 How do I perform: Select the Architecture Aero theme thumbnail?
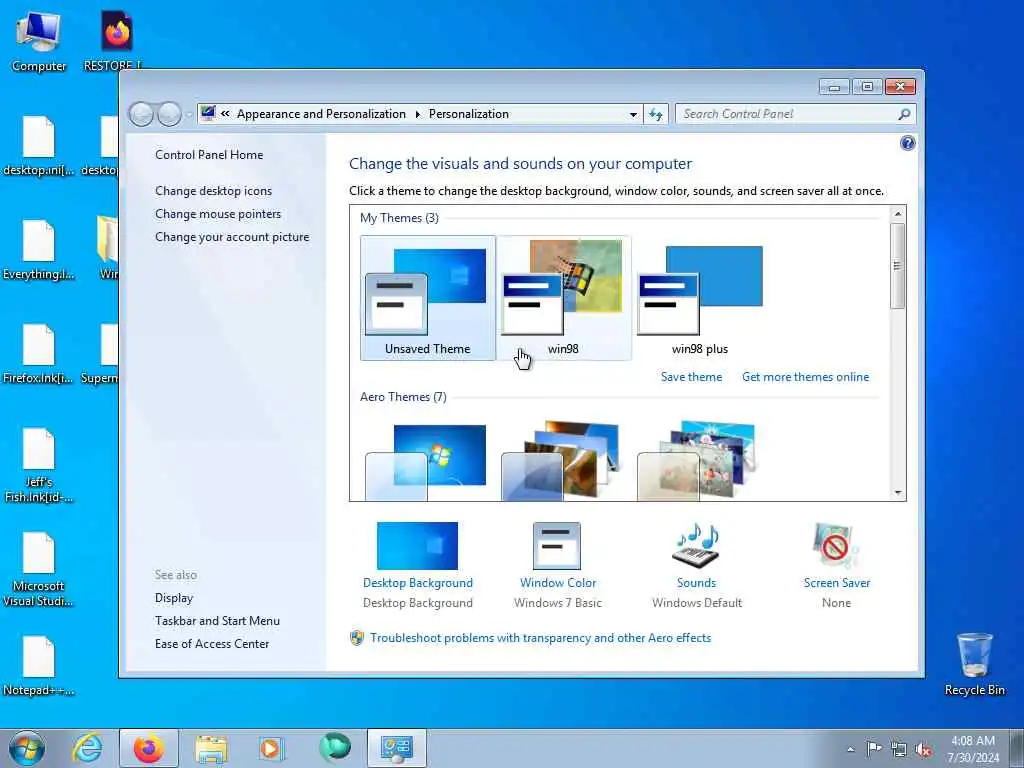564,461
